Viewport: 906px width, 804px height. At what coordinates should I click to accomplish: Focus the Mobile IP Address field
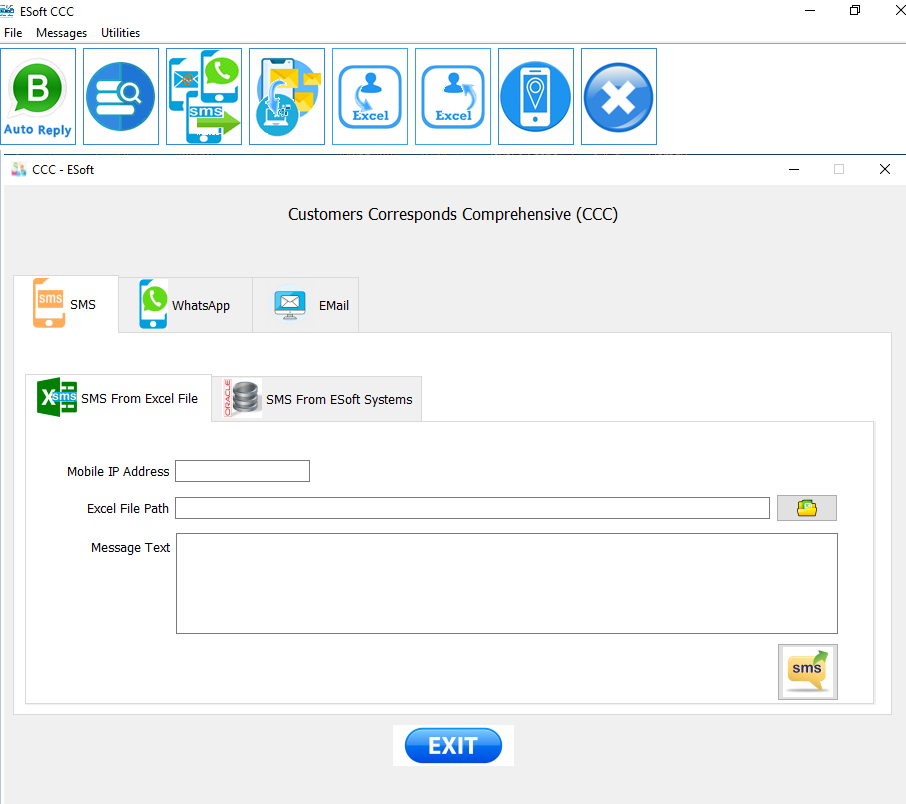[242, 471]
